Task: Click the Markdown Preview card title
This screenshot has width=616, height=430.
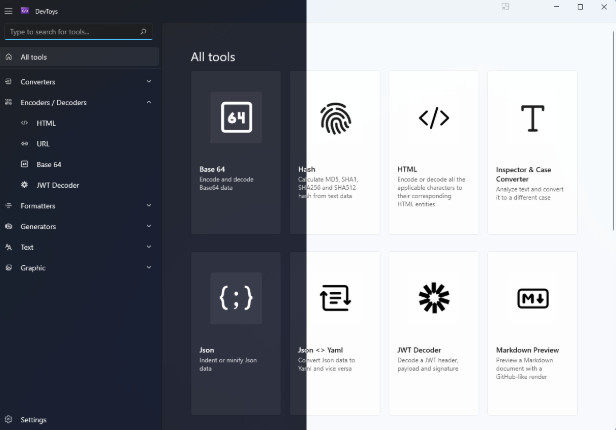Action: tap(527, 350)
